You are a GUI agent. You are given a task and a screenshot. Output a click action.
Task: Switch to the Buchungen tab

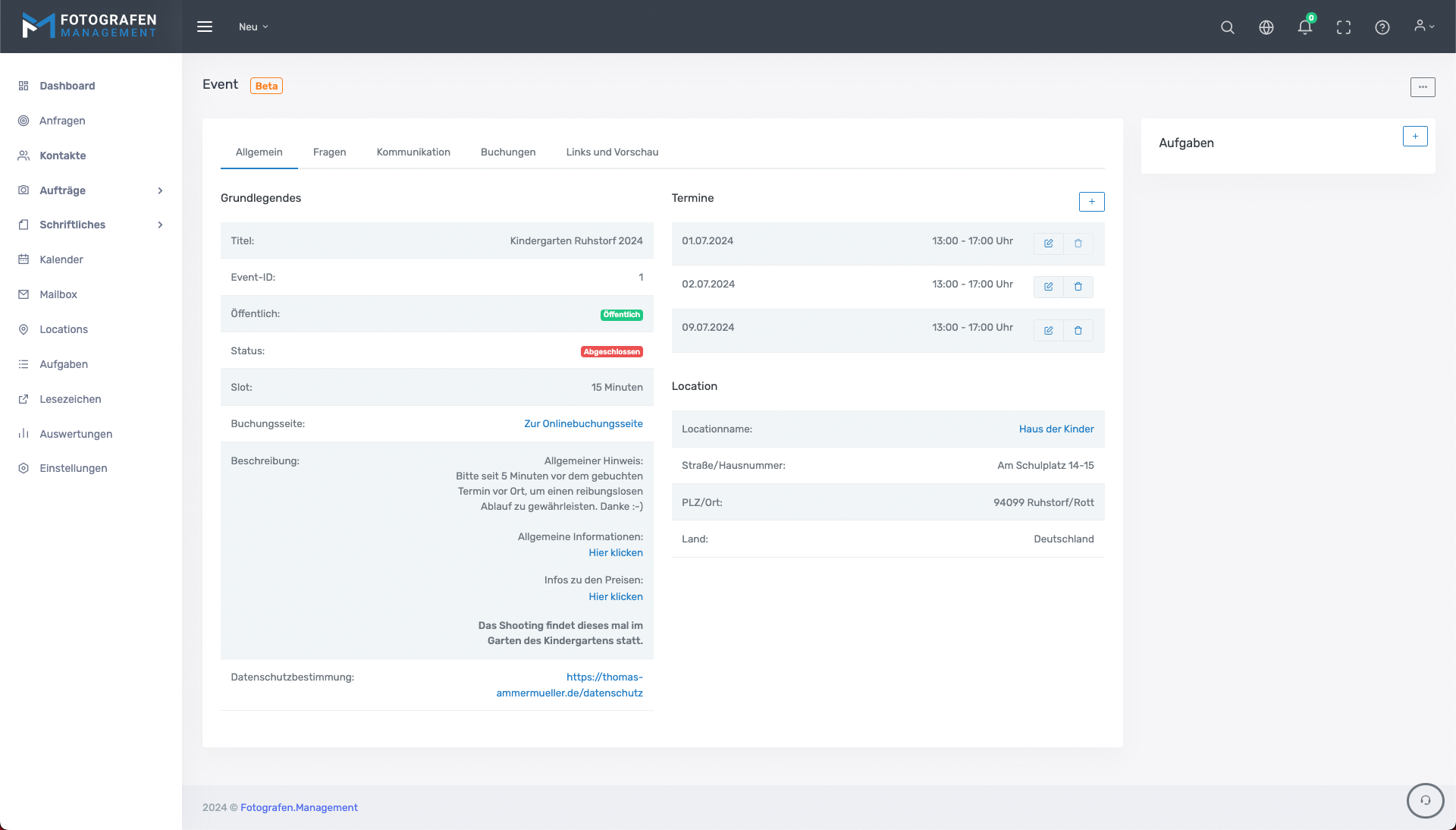[508, 152]
